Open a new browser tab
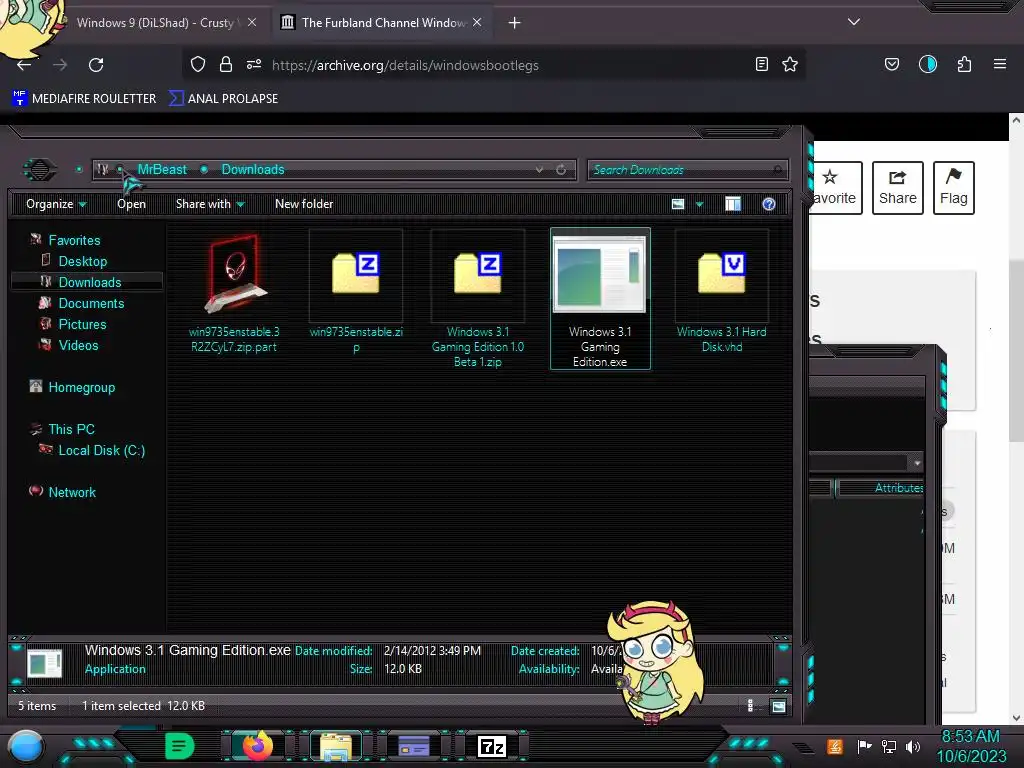Viewport: 1024px width, 768px height. tap(515, 23)
